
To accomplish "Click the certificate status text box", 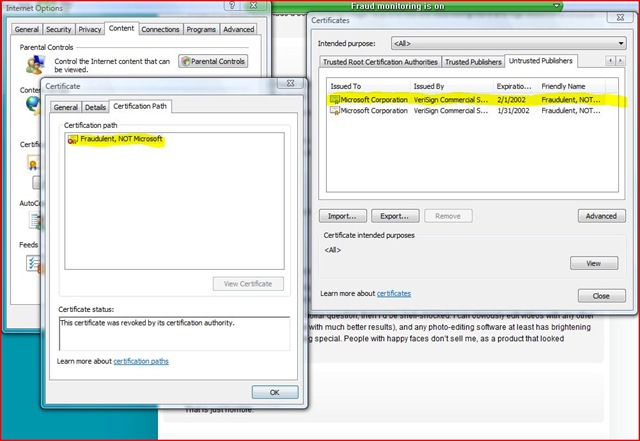I will pos(174,334).
